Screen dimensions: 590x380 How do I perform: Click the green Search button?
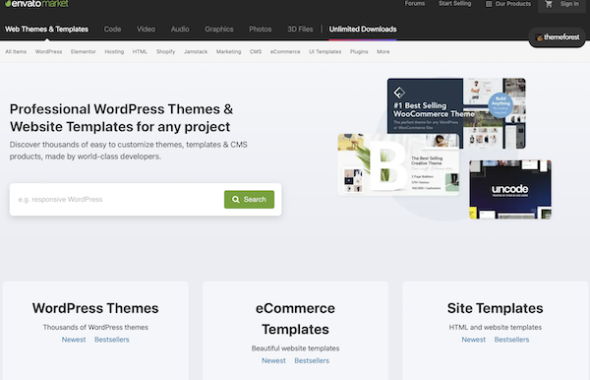pyautogui.click(x=249, y=199)
